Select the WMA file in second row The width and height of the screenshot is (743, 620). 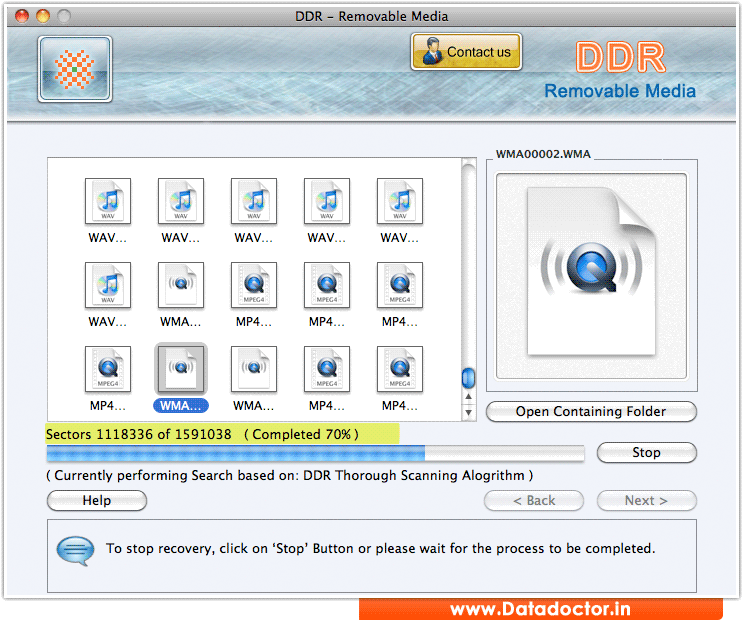pos(181,285)
